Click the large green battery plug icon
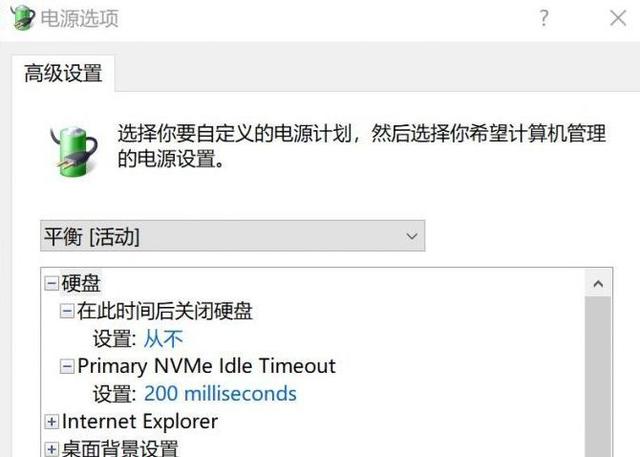The width and height of the screenshot is (640, 457). [x=74, y=152]
